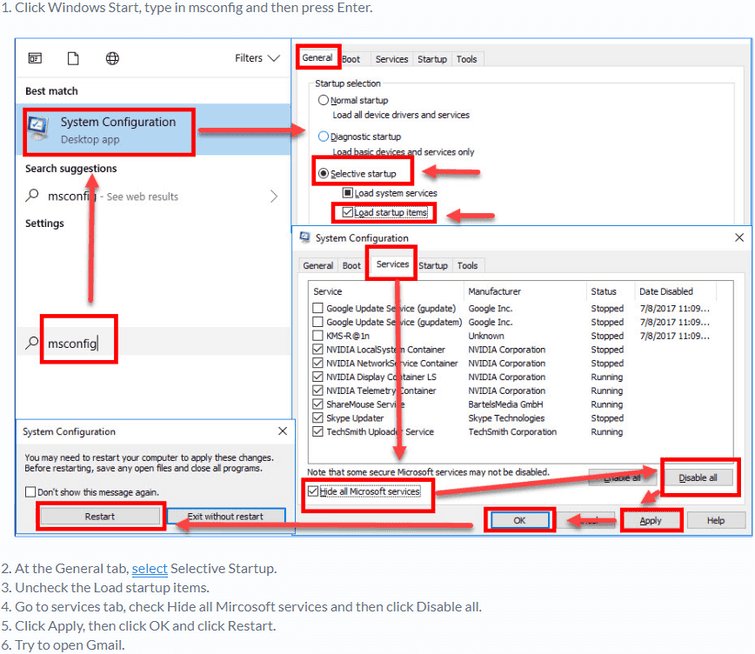755x654 pixels.
Task: Click the Disable all button
Action: click(698, 478)
